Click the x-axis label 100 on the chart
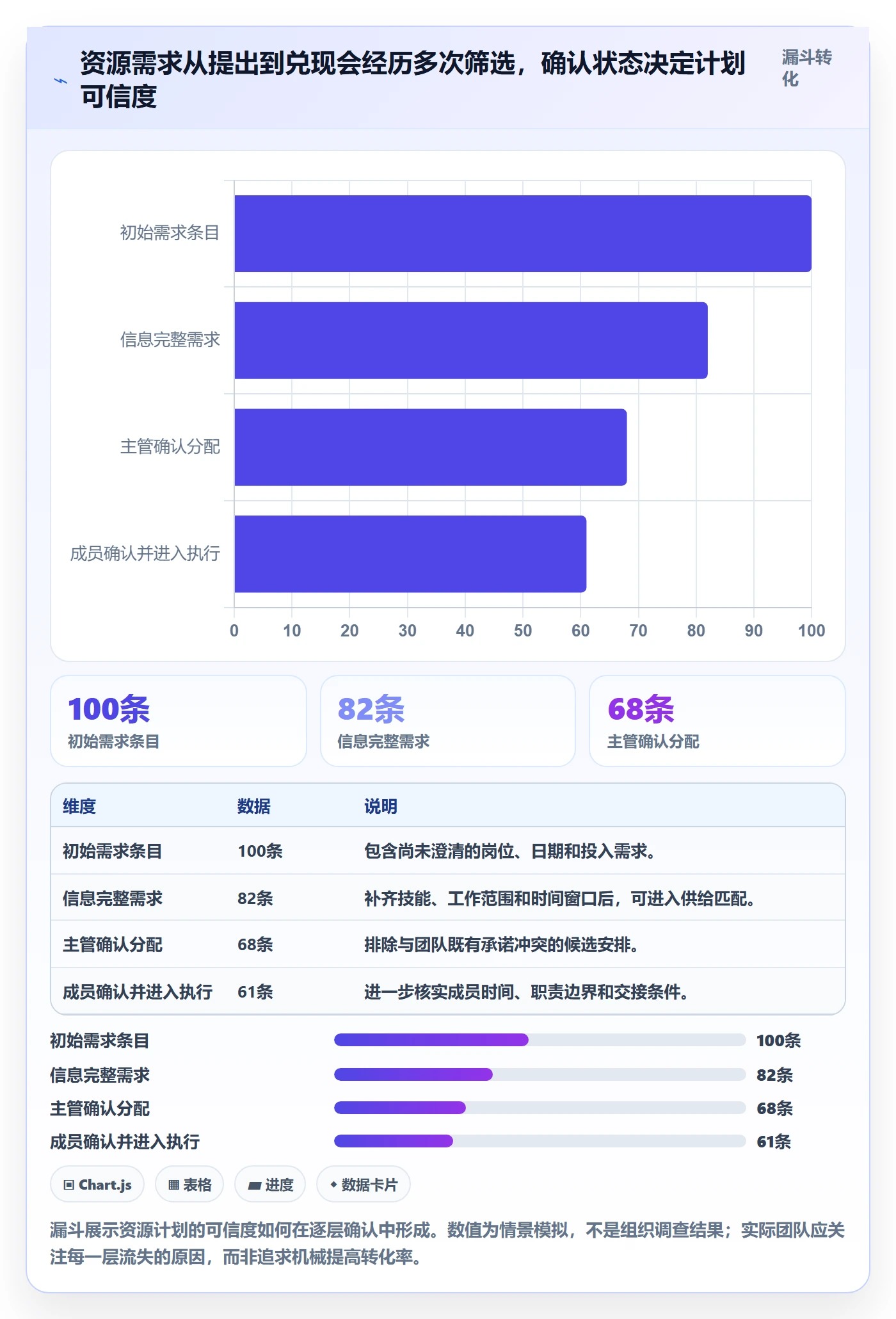Viewport: 896px width, 1319px height. click(x=812, y=631)
